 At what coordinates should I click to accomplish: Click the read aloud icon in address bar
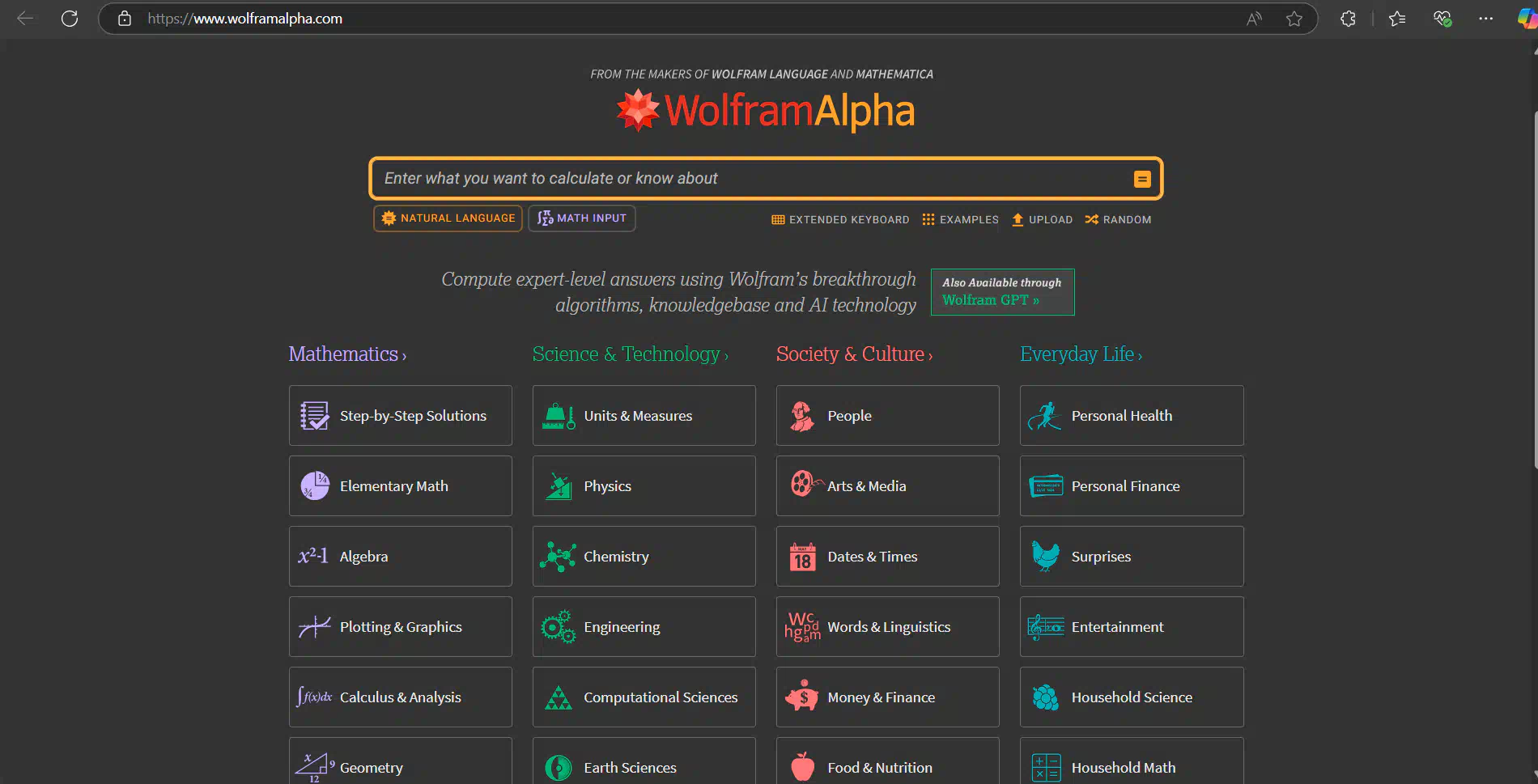pyautogui.click(x=1254, y=19)
